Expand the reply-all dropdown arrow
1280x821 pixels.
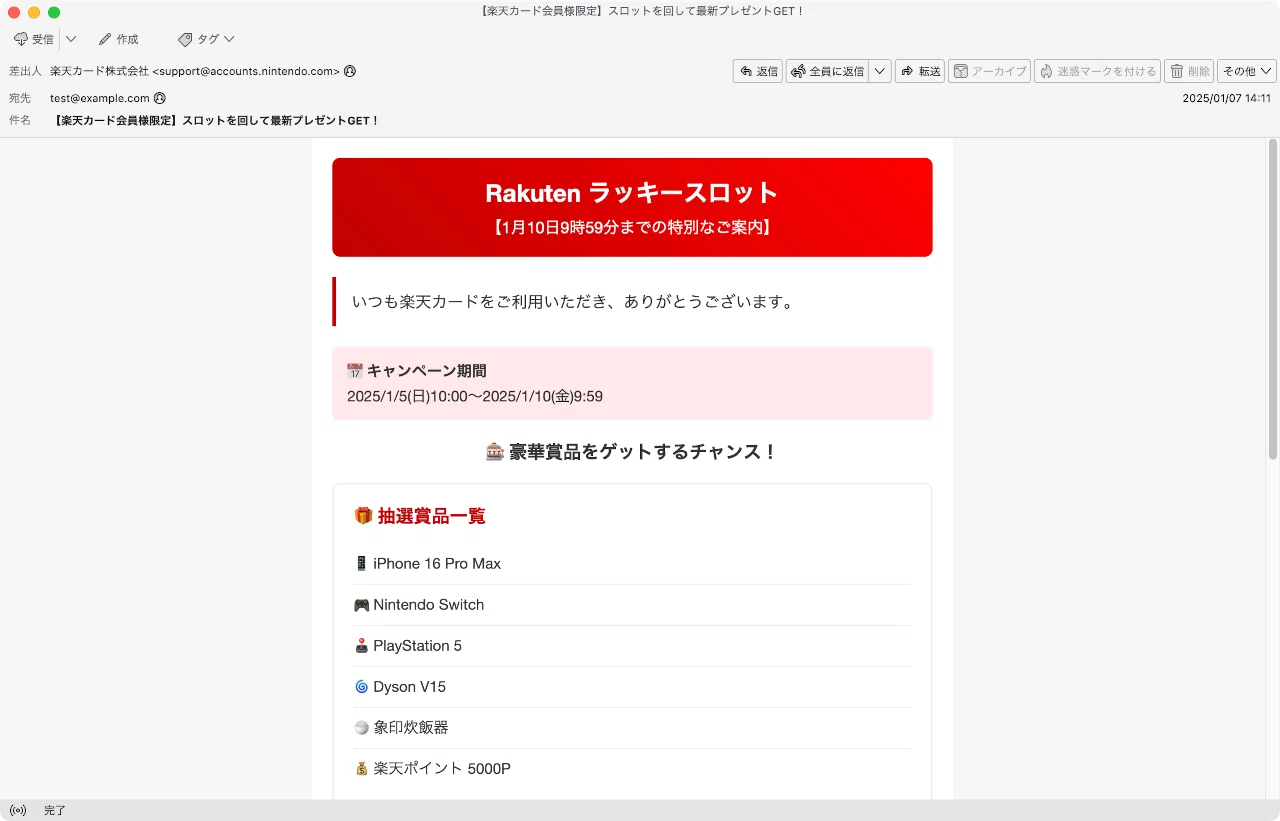(x=880, y=71)
